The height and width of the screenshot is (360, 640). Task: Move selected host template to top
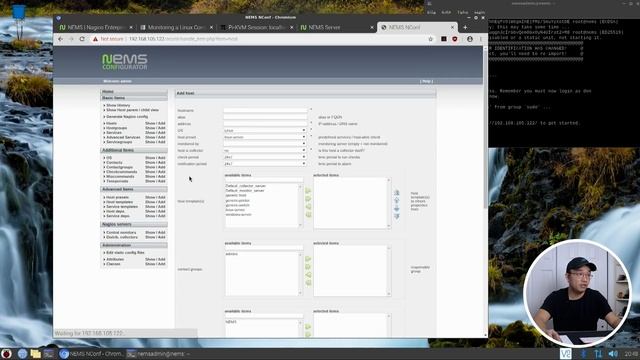coord(396,193)
